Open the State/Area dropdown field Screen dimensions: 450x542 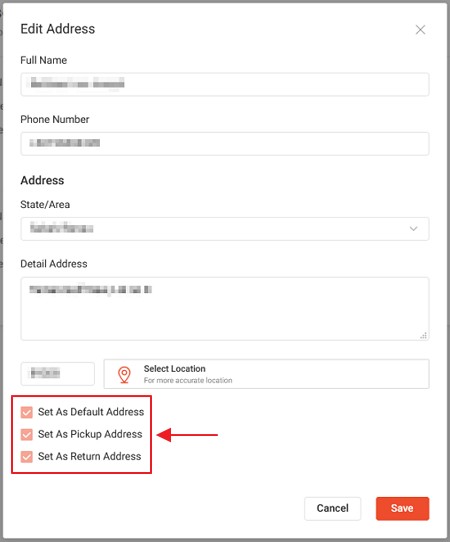point(225,229)
